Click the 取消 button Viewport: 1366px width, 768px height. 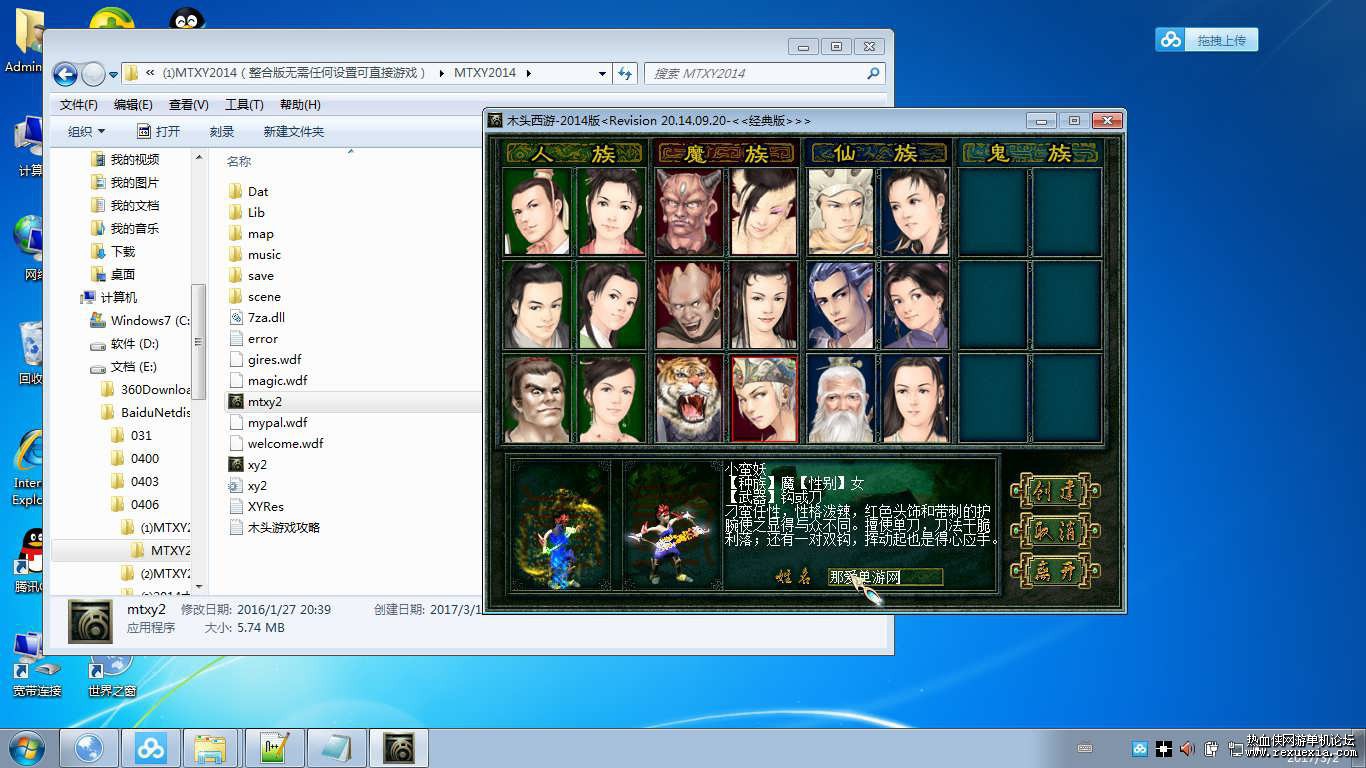tap(1055, 531)
